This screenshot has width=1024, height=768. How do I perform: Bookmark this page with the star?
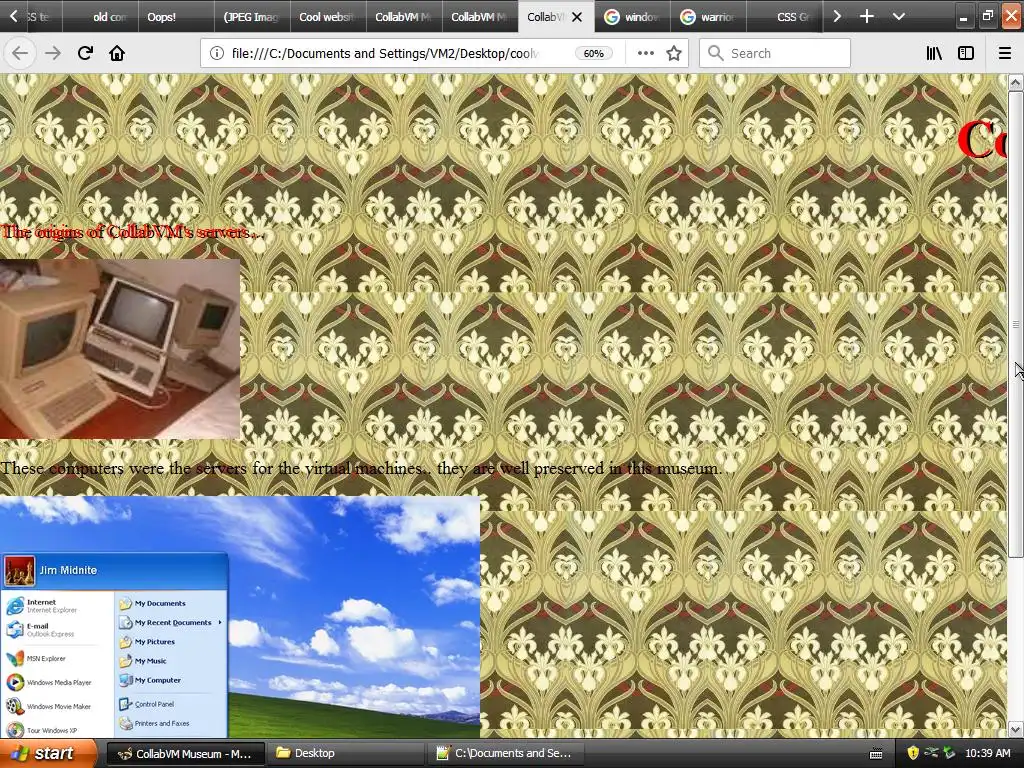pos(674,54)
